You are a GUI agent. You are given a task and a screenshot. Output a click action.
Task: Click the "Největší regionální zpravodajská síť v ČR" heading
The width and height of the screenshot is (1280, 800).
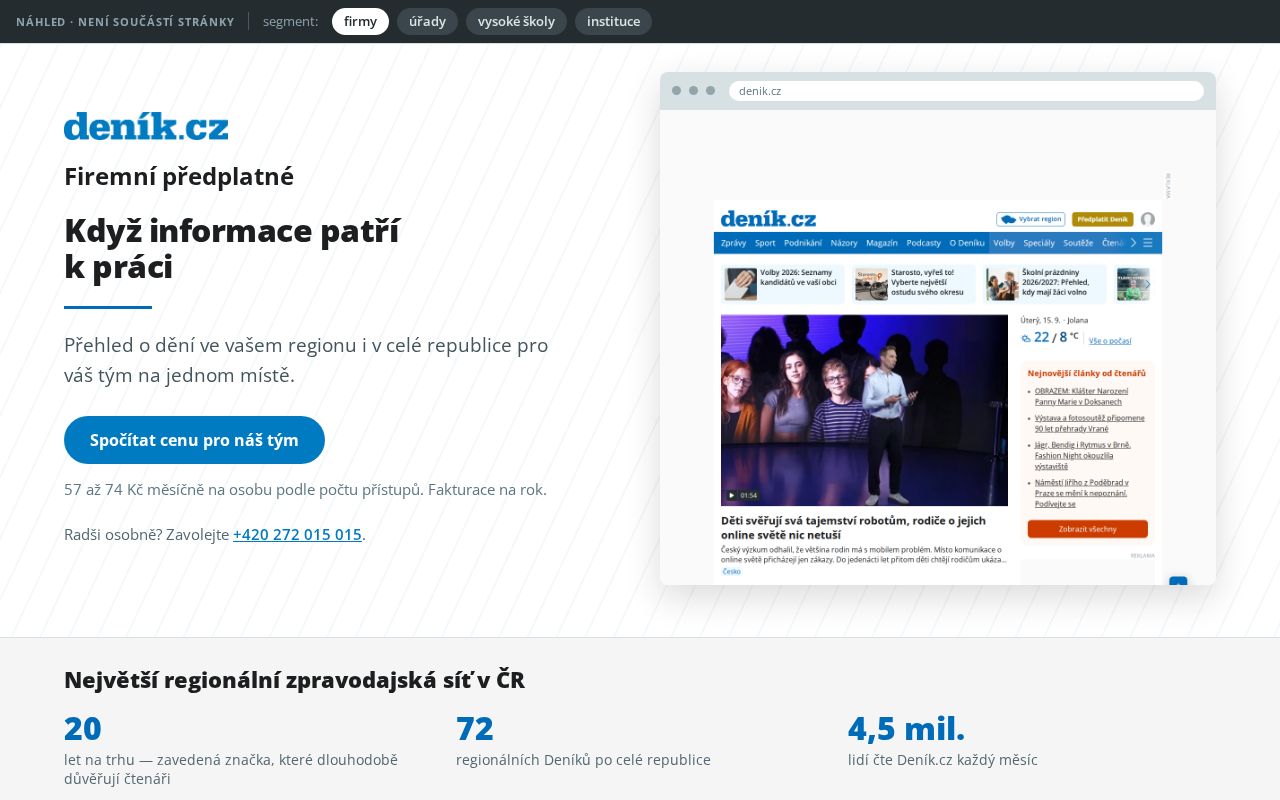[294, 680]
